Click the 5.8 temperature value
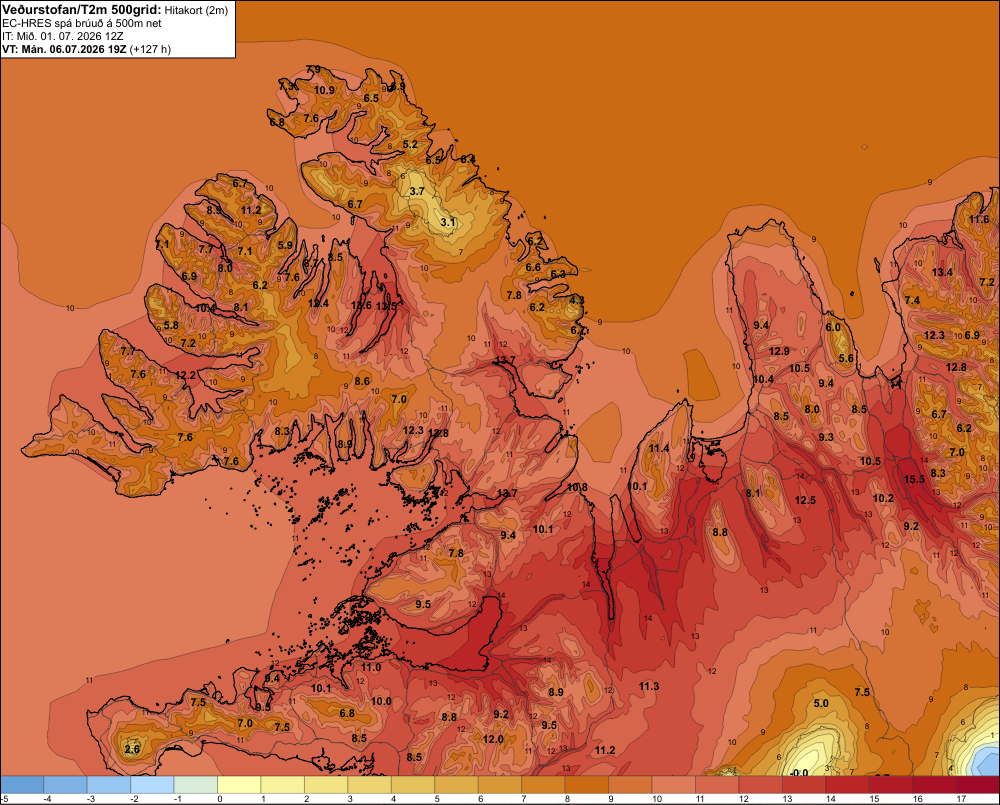This screenshot has height=805, width=1000. [171, 325]
